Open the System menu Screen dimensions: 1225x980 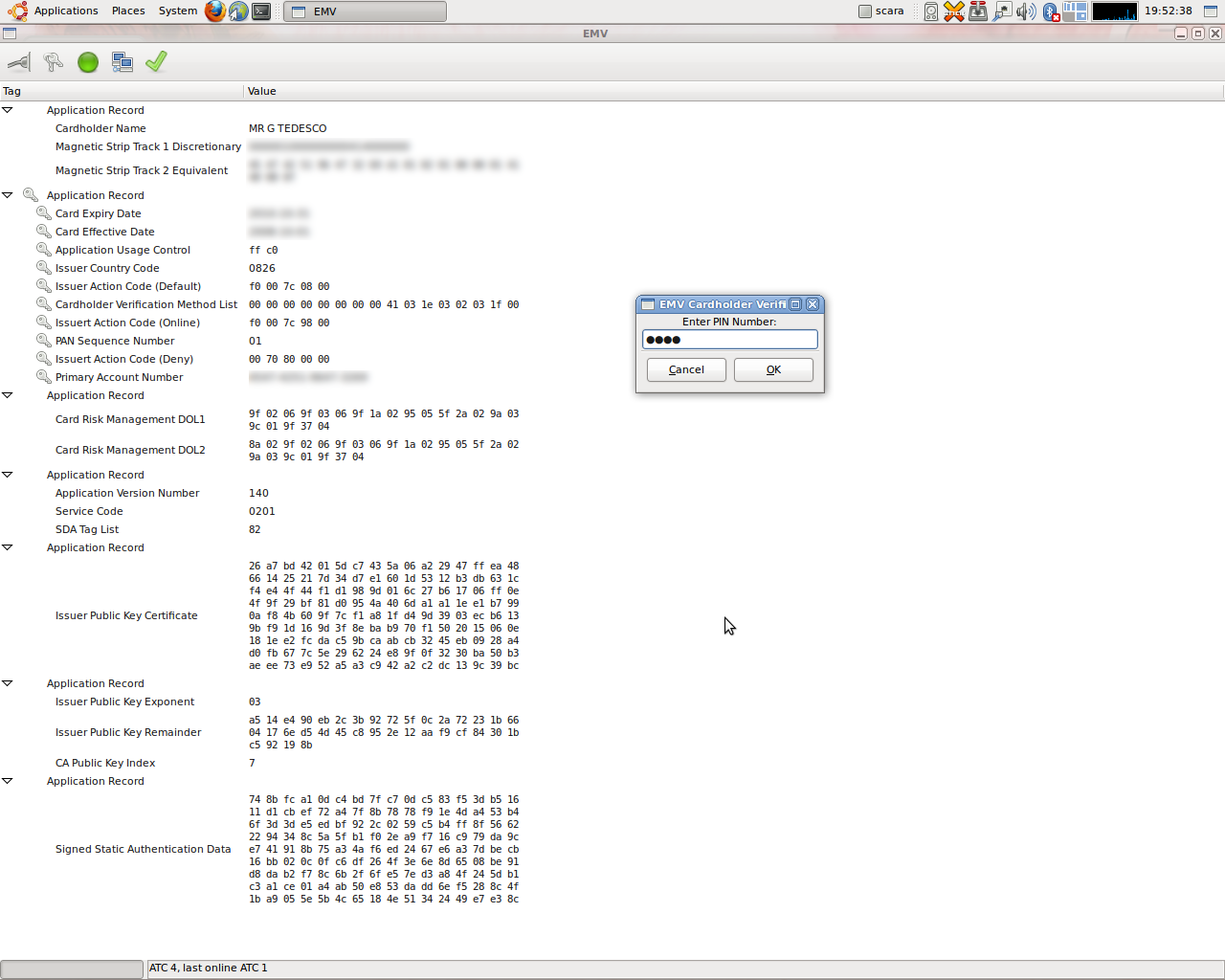[178, 11]
